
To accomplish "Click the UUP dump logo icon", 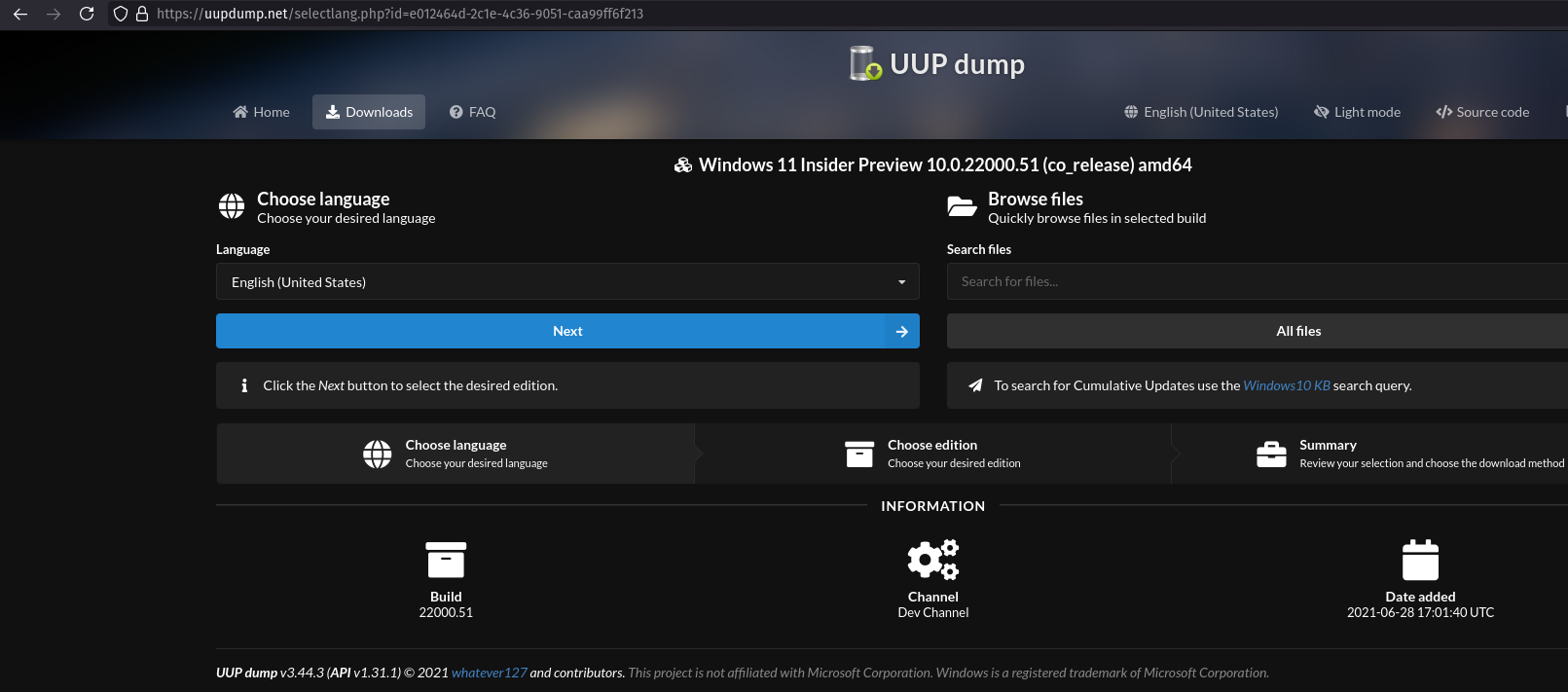I will [x=864, y=63].
